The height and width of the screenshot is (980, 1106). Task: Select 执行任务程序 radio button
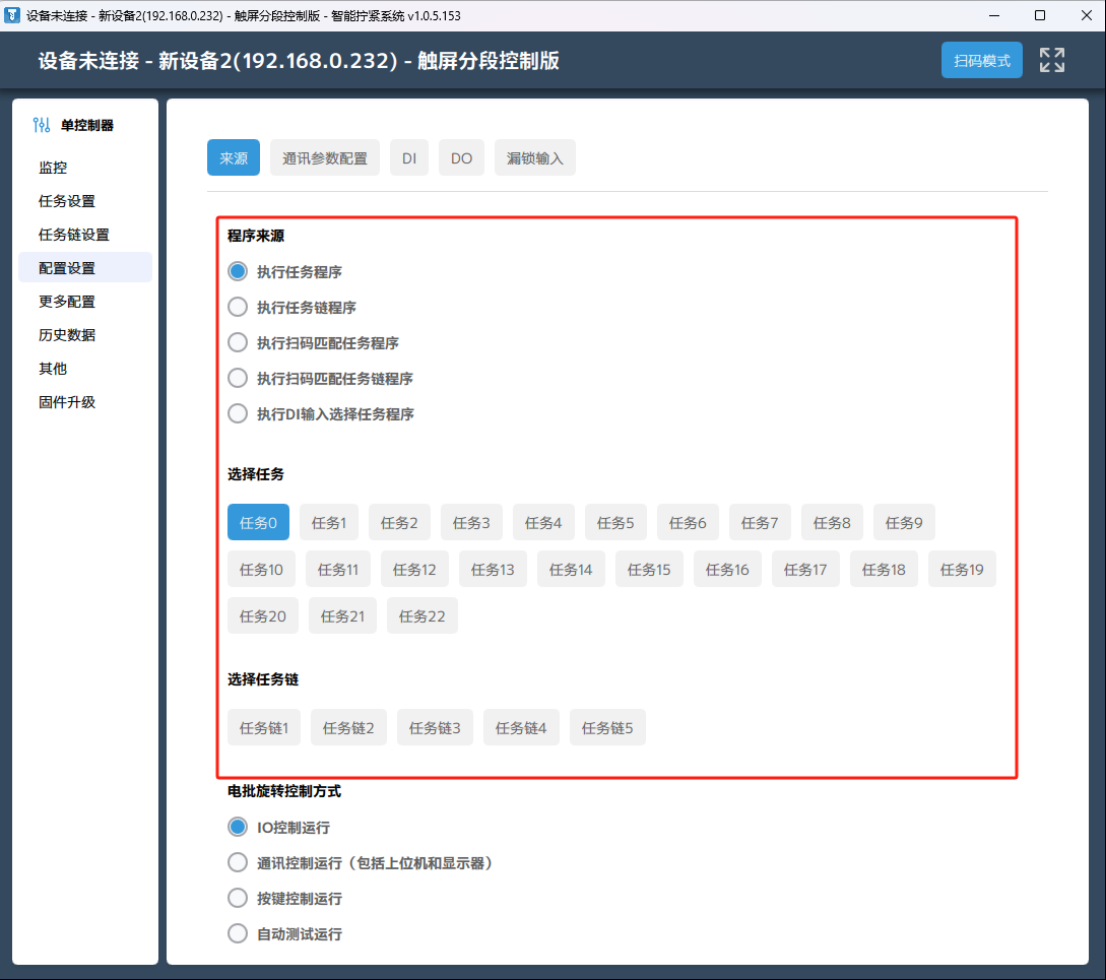coord(238,272)
